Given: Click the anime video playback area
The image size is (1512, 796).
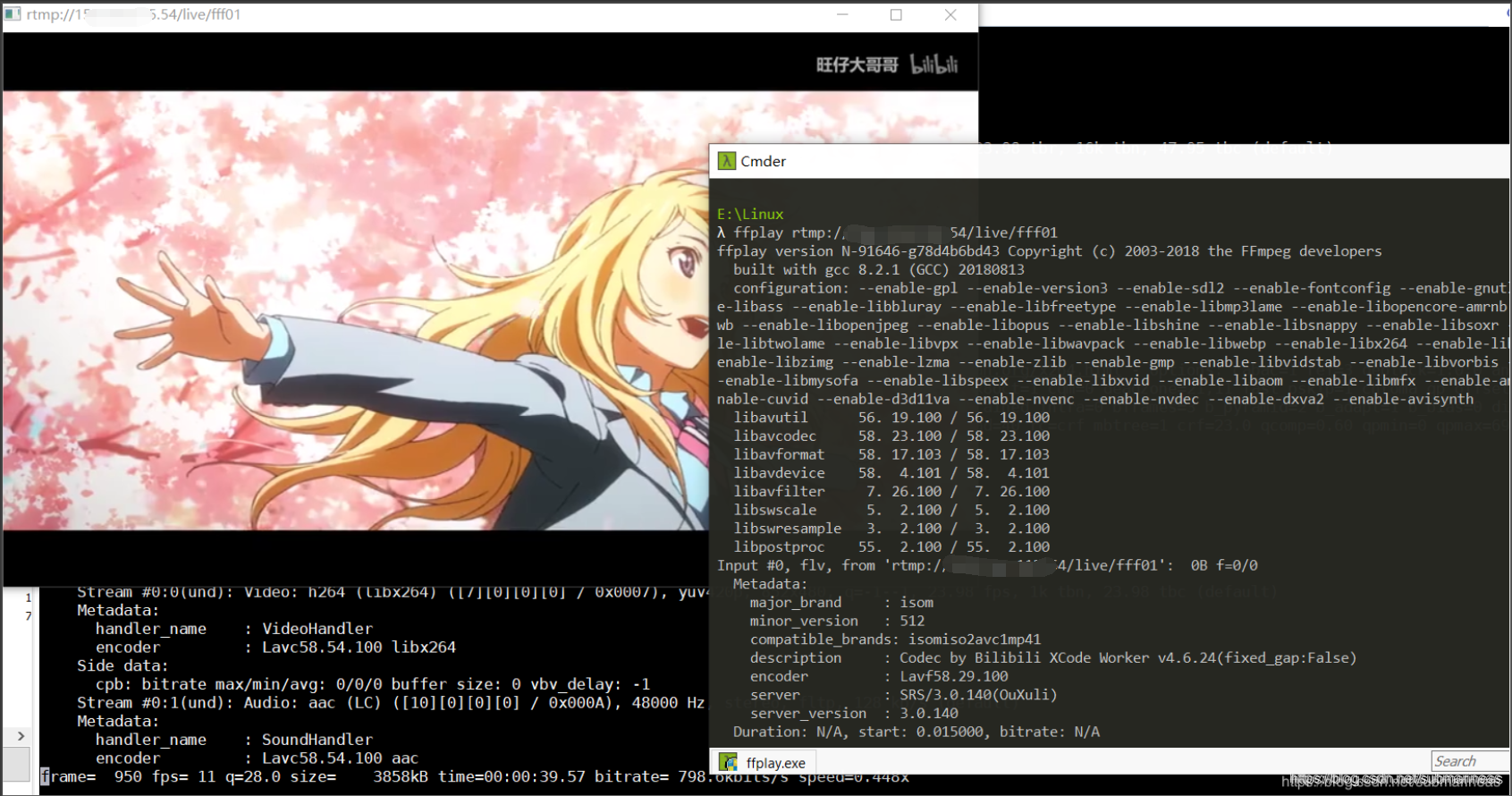Looking at the screenshot, I should [x=356, y=310].
